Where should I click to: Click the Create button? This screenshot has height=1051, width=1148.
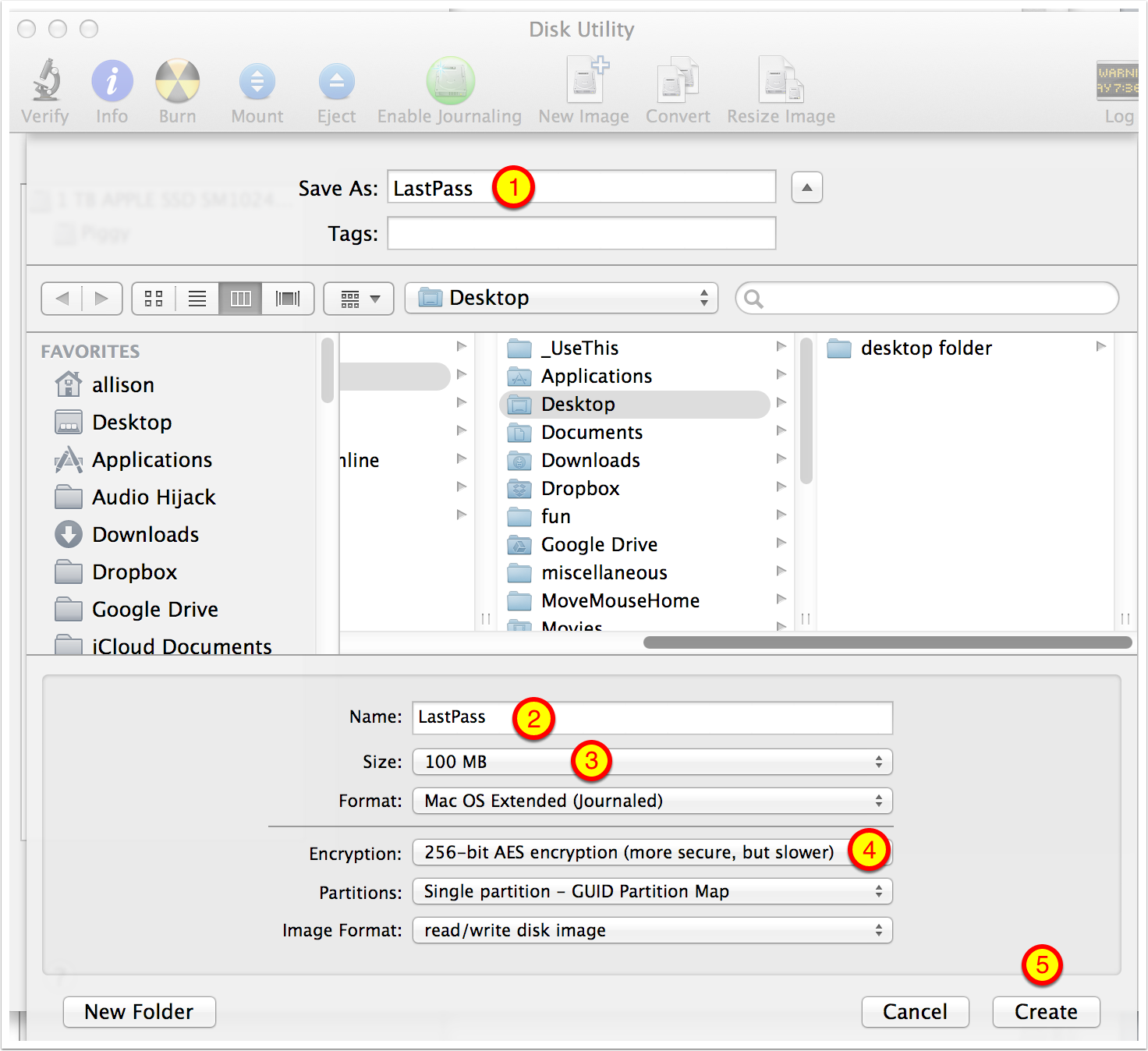(1046, 1012)
